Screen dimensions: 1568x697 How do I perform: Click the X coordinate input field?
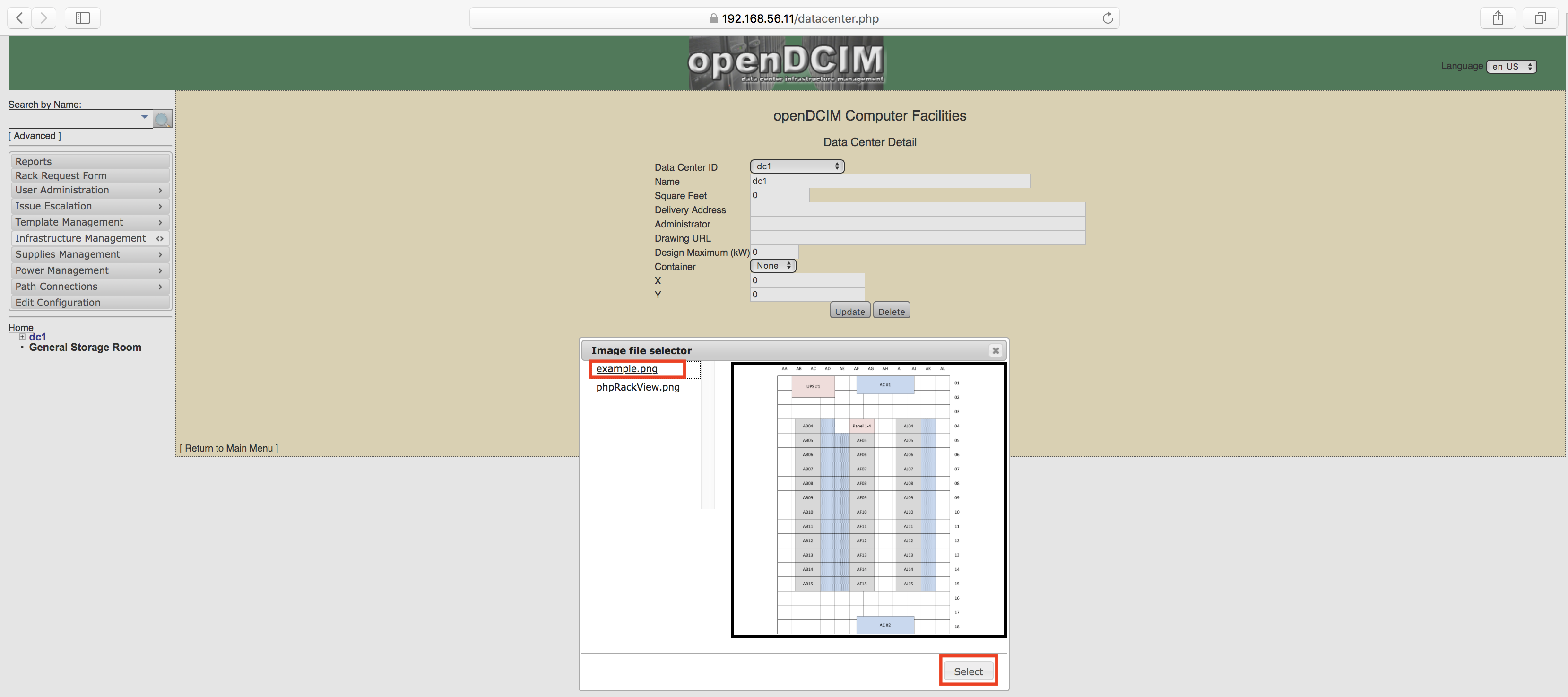point(807,280)
